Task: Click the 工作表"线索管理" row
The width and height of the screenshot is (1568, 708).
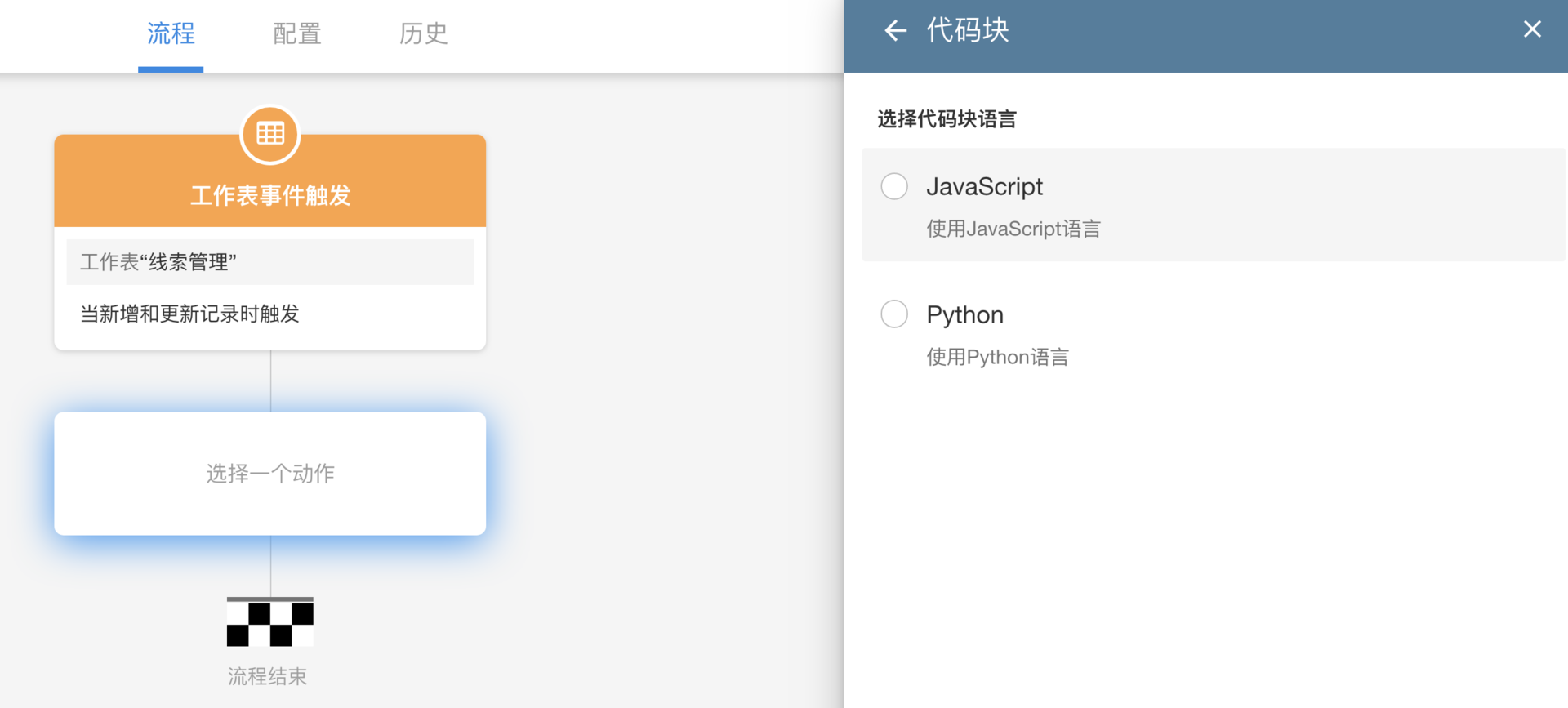Action: tap(270, 262)
